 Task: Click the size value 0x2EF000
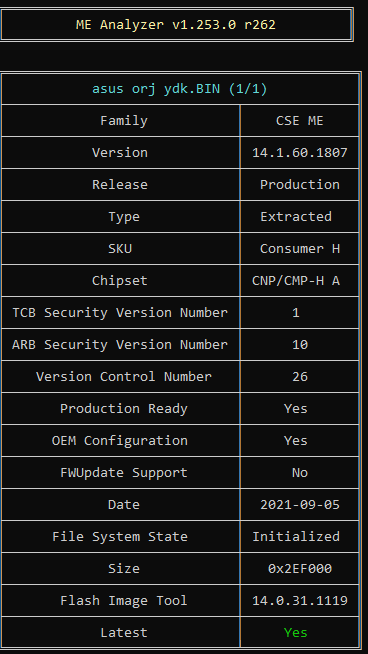coord(300,568)
